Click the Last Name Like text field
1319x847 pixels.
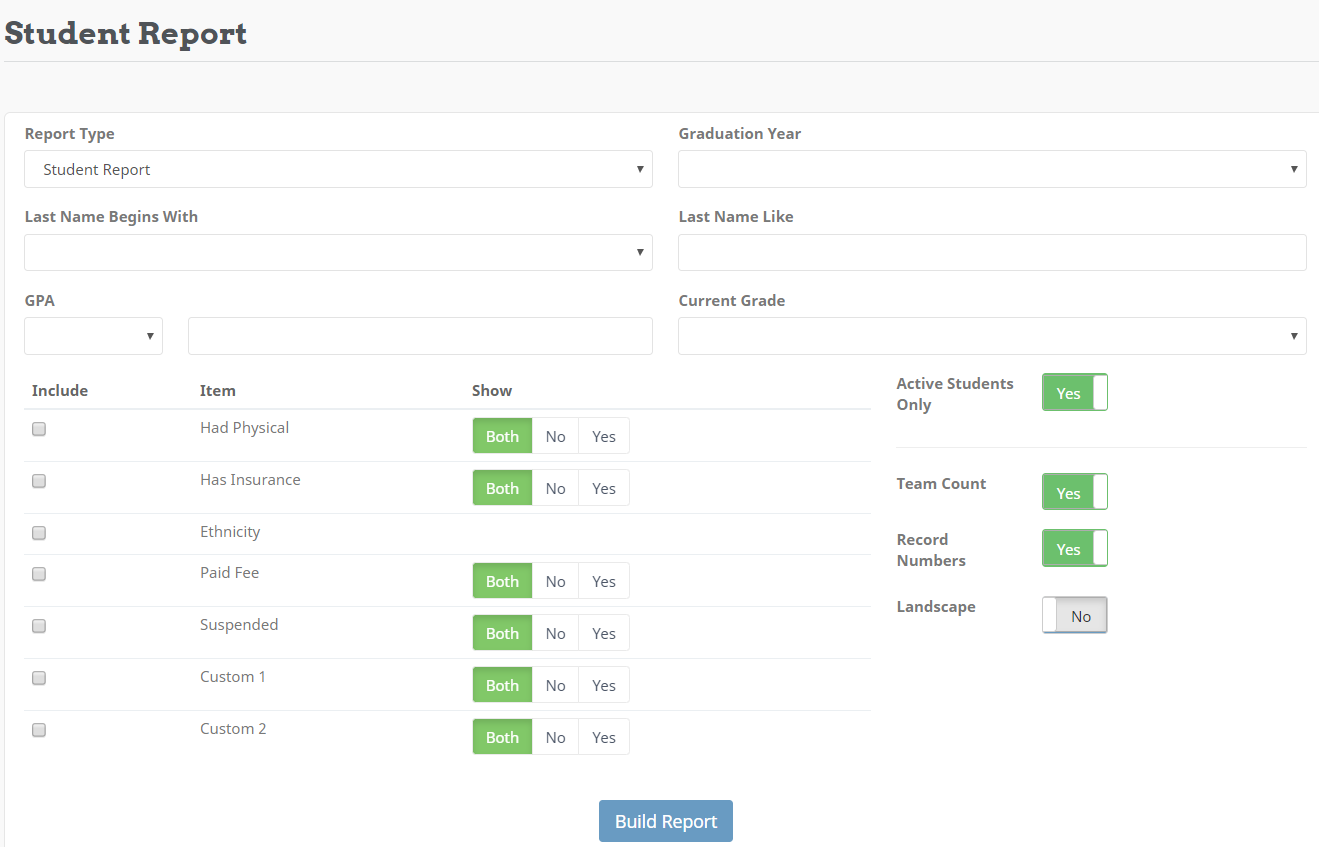(991, 252)
